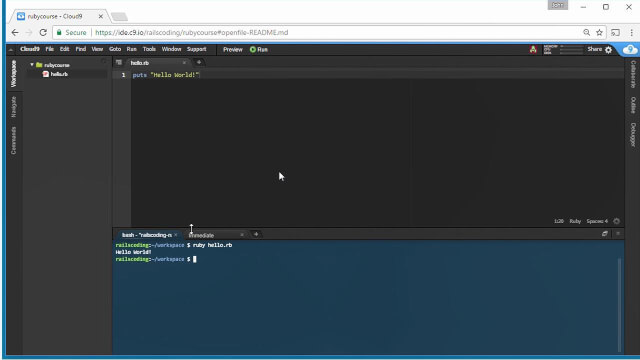This screenshot has height=360, width=640.
Task: Open the Run menu in menu bar
Action: pyautogui.click(x=131, y=49)
